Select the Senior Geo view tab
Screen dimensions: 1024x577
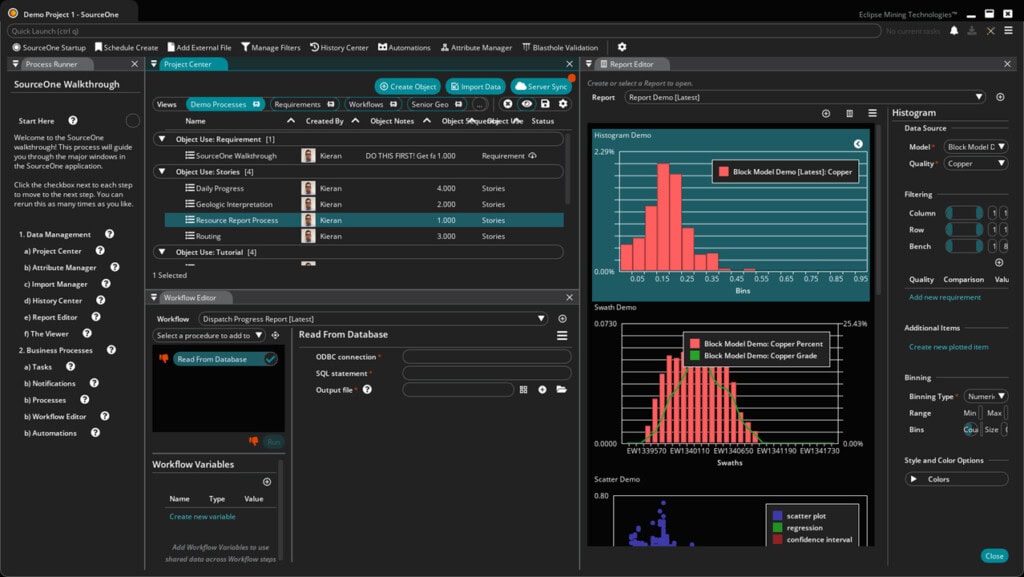pyautogui.click(x=437, y=104)
